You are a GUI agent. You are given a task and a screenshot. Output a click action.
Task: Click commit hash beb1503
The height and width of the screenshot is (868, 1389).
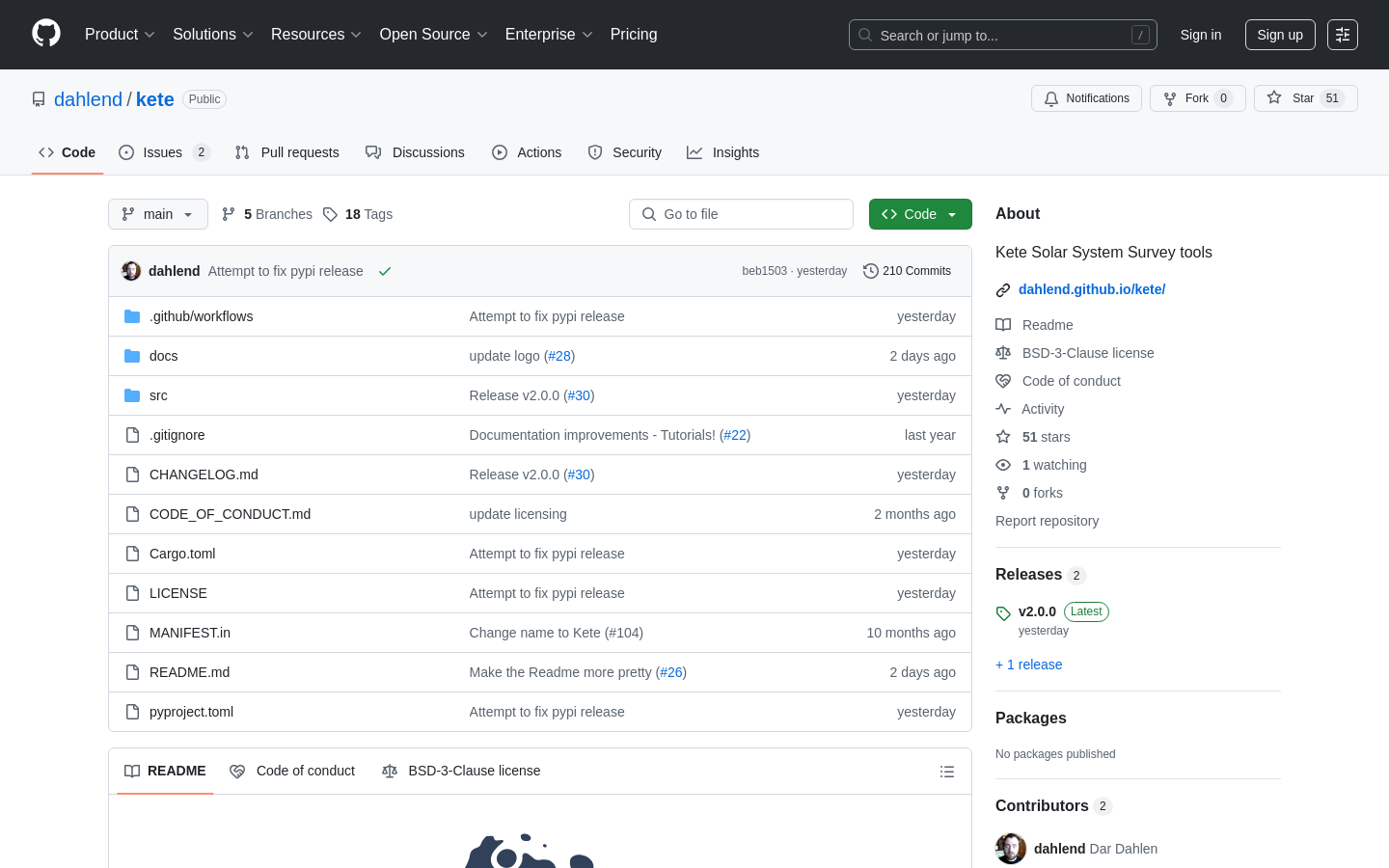coord(765,271)
